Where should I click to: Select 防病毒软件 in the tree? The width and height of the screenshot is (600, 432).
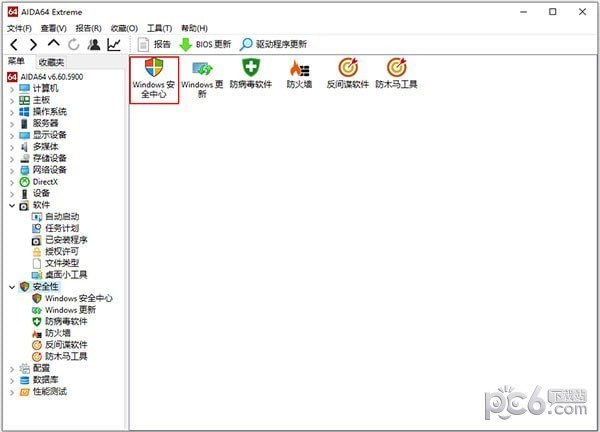60,321
